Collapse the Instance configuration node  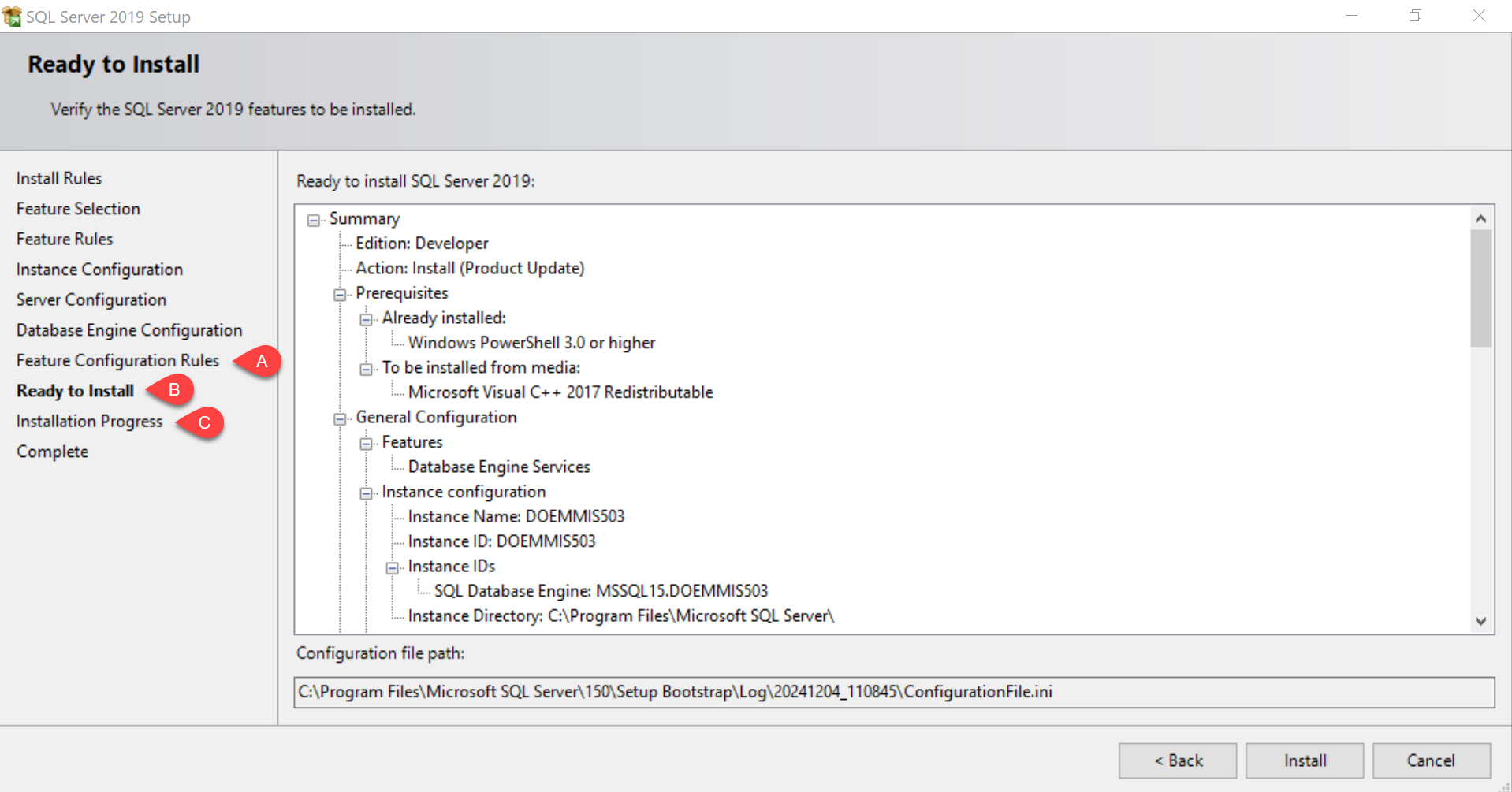tap(366, 493)
